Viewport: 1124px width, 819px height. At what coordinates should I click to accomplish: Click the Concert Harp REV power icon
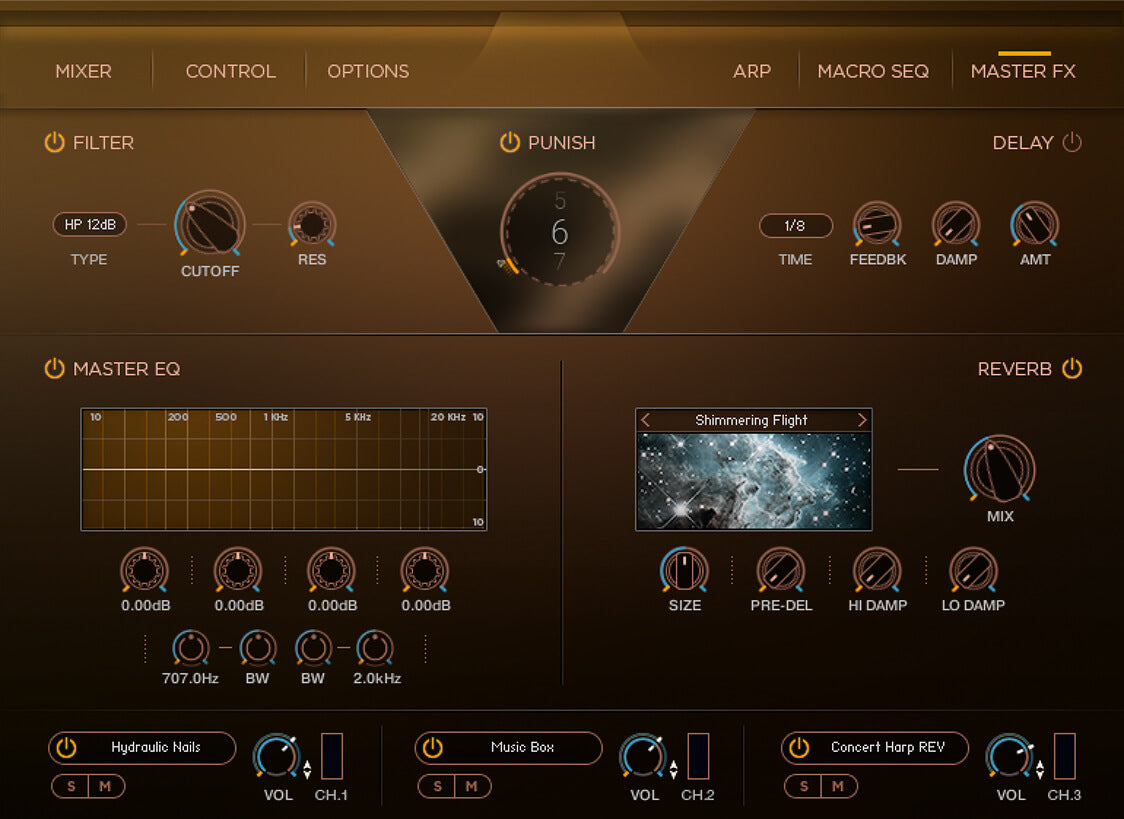click(798, 748)
